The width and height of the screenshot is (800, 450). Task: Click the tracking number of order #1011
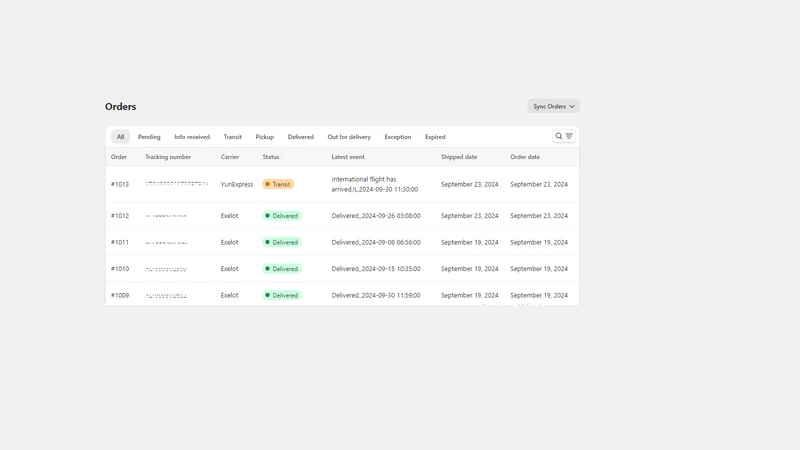point(166,242)
